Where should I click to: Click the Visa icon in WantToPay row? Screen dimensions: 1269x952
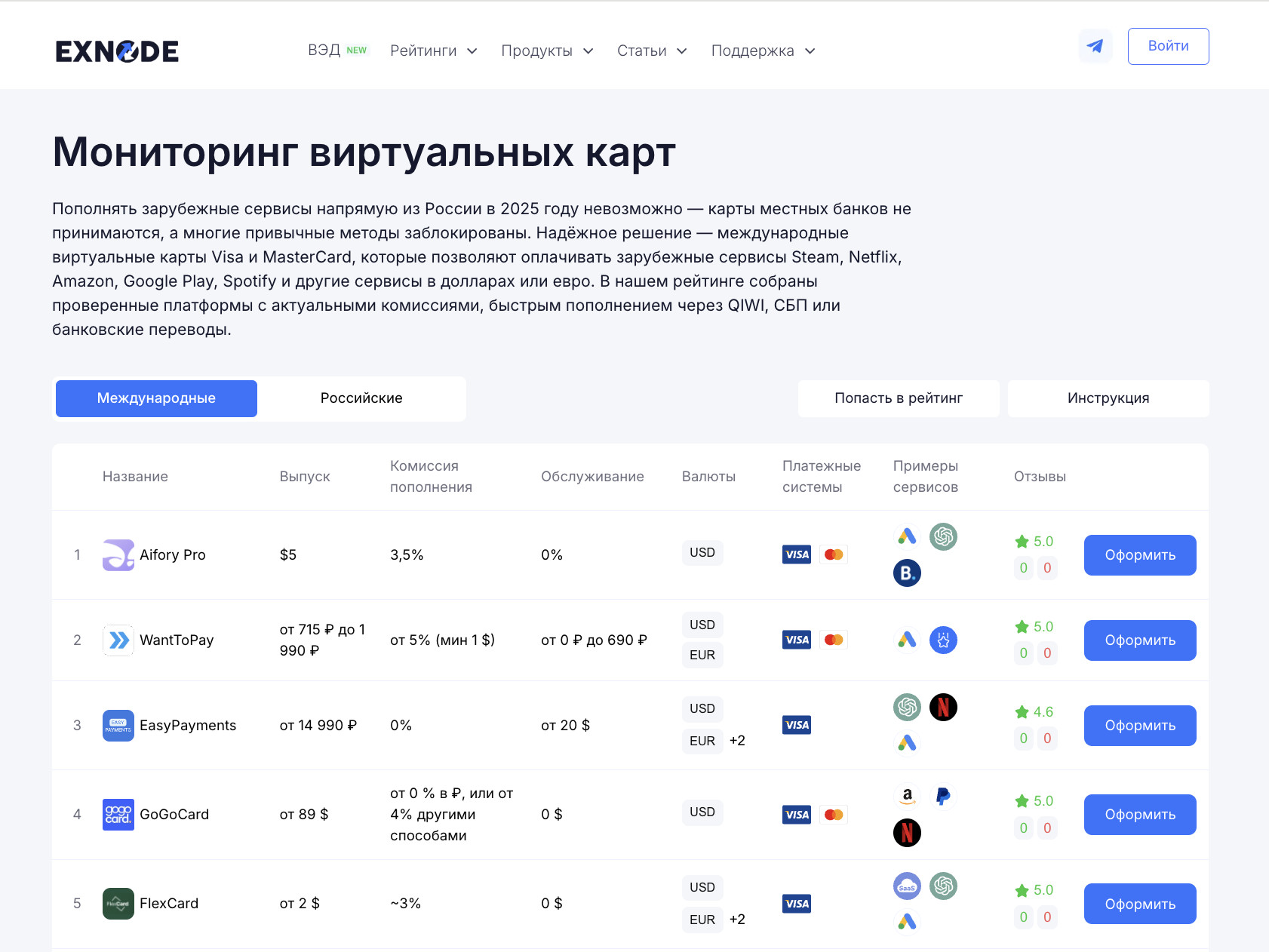797,640
